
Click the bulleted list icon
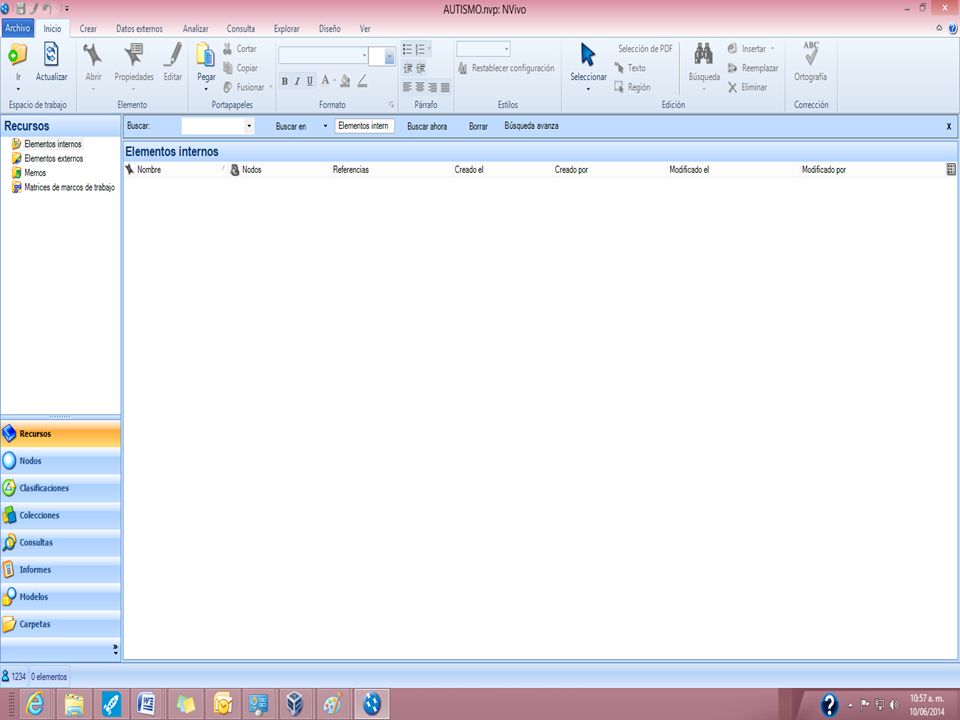coord(407,49)
